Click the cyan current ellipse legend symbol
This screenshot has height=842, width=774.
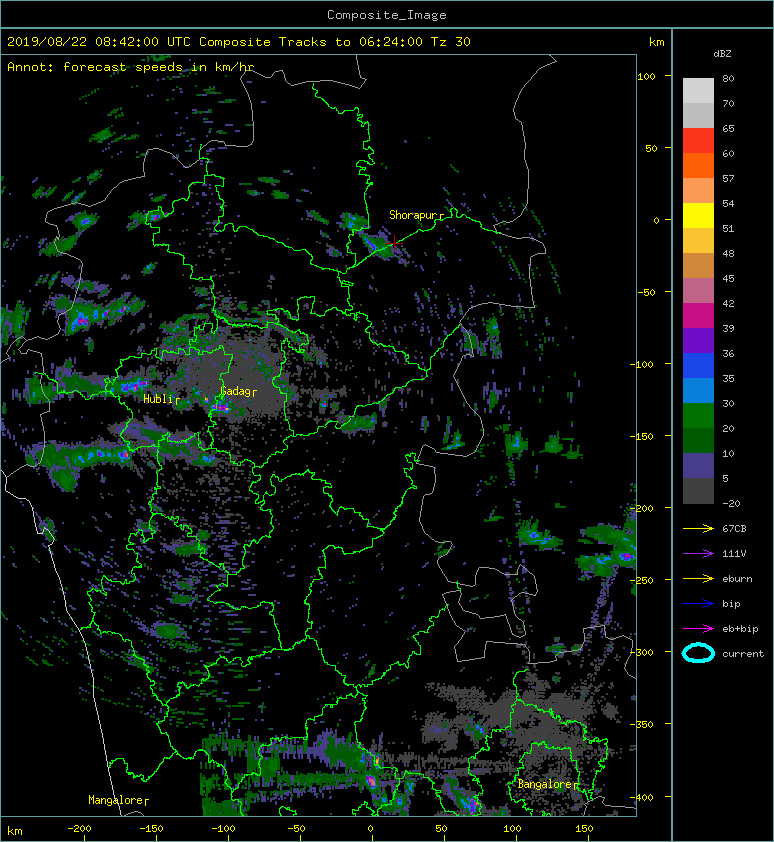point(698,654)
